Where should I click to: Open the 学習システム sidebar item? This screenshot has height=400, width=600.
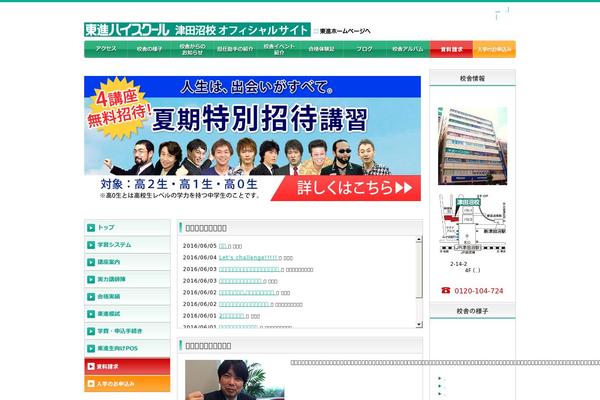127,245
